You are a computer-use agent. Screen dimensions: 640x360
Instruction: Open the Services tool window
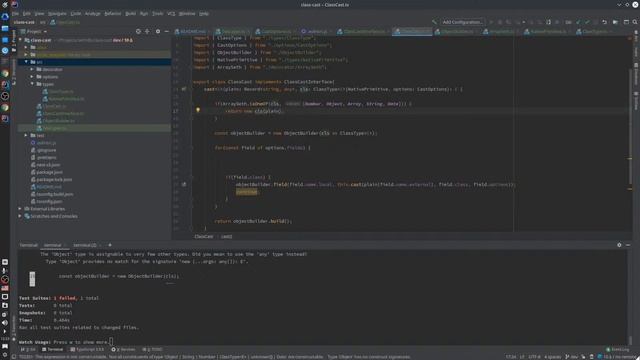[123, 350]
